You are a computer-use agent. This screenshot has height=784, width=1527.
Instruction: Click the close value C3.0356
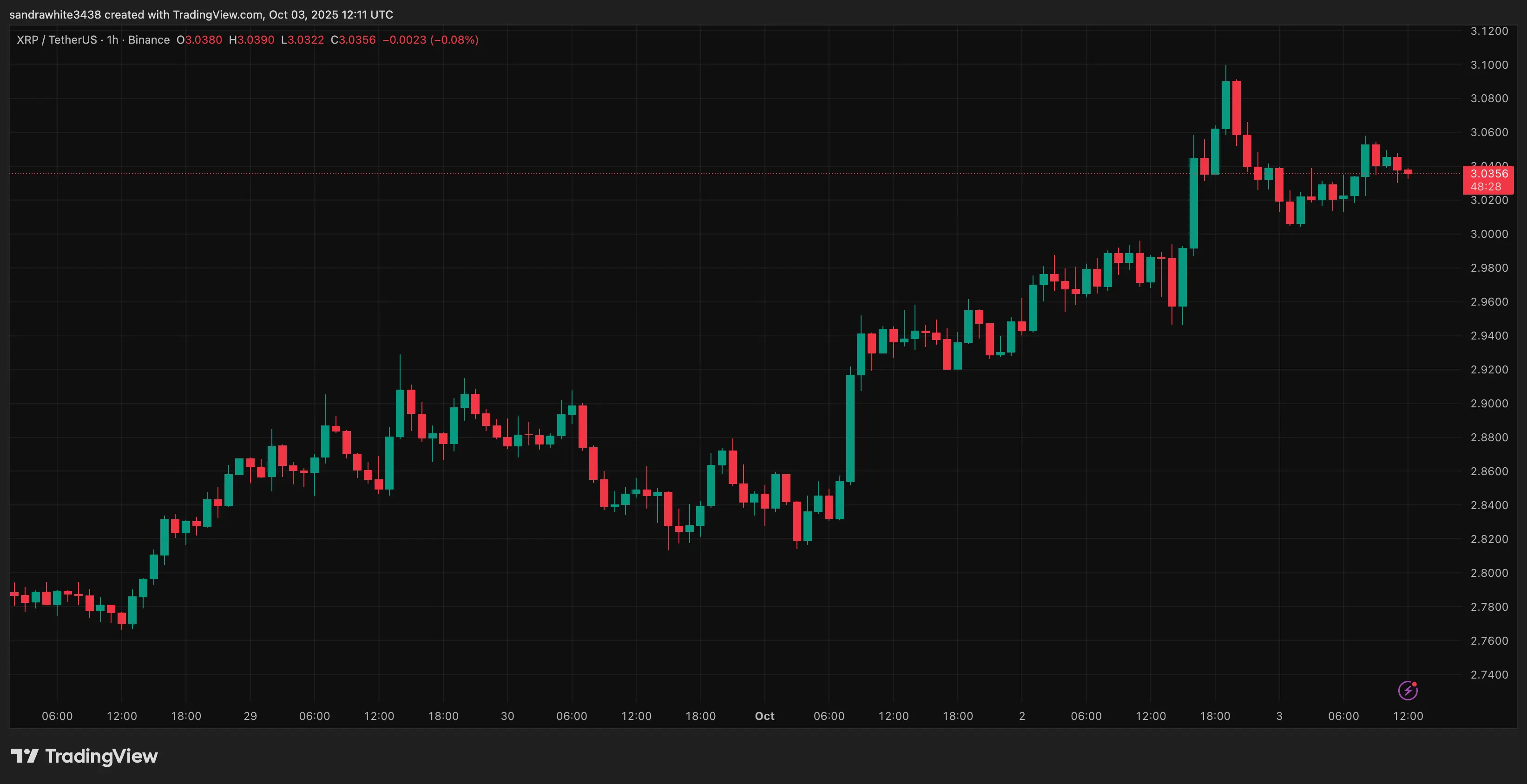click(353, 39)
